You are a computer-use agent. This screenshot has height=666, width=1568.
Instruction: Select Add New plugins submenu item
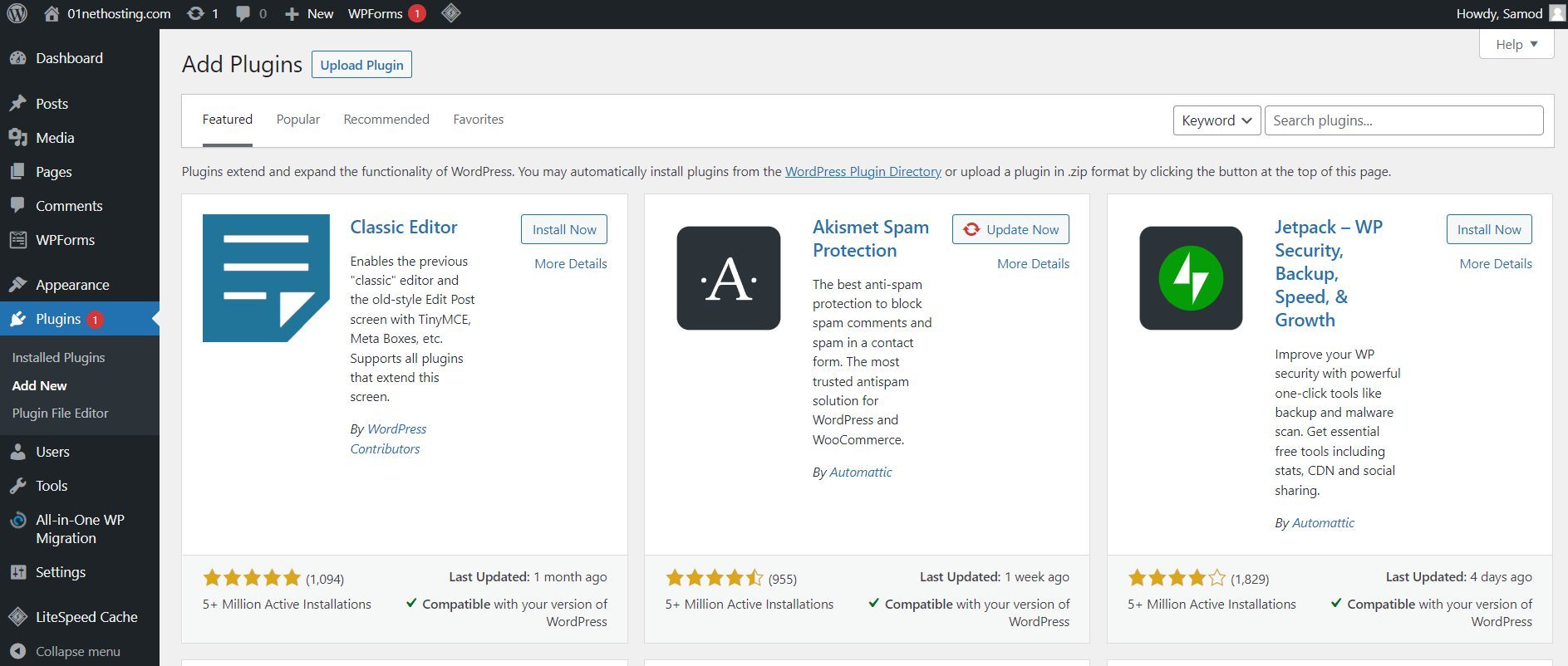coord(40,385)
